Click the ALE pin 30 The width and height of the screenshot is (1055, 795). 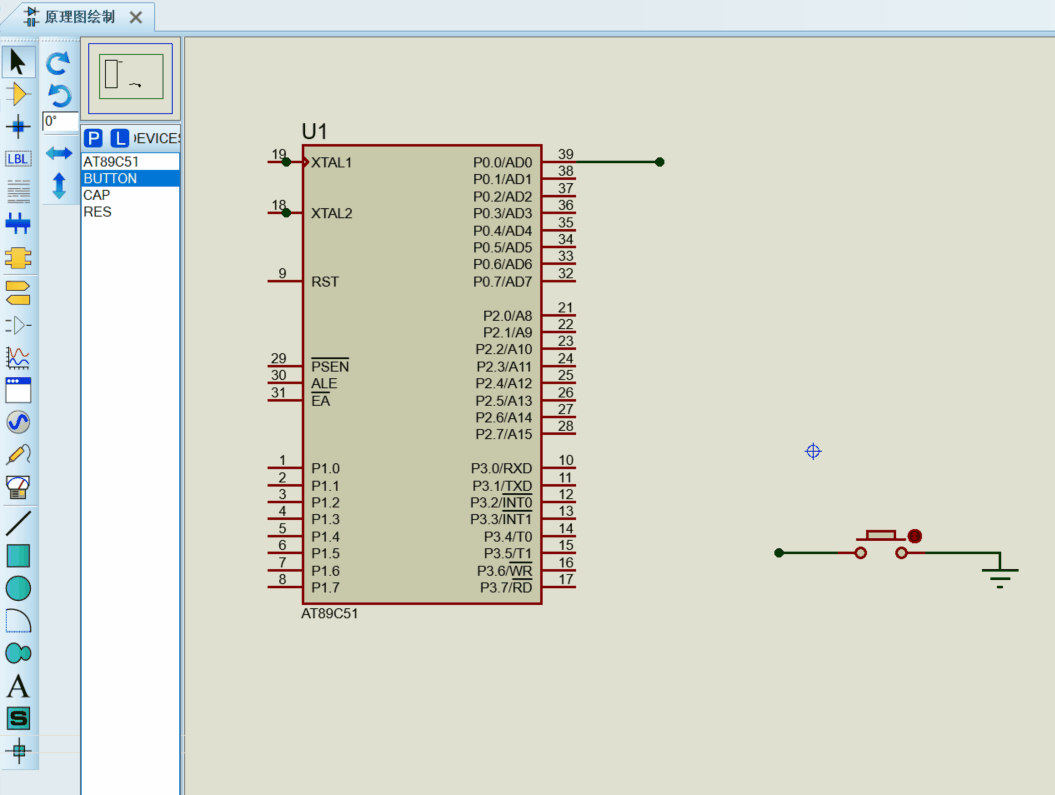pyautogui.click(x=285, y=382)
